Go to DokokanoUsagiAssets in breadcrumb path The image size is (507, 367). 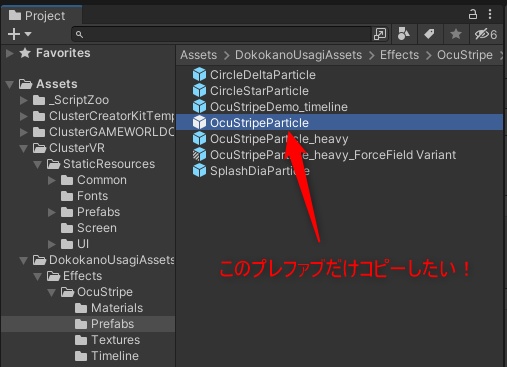pos(298,55)
